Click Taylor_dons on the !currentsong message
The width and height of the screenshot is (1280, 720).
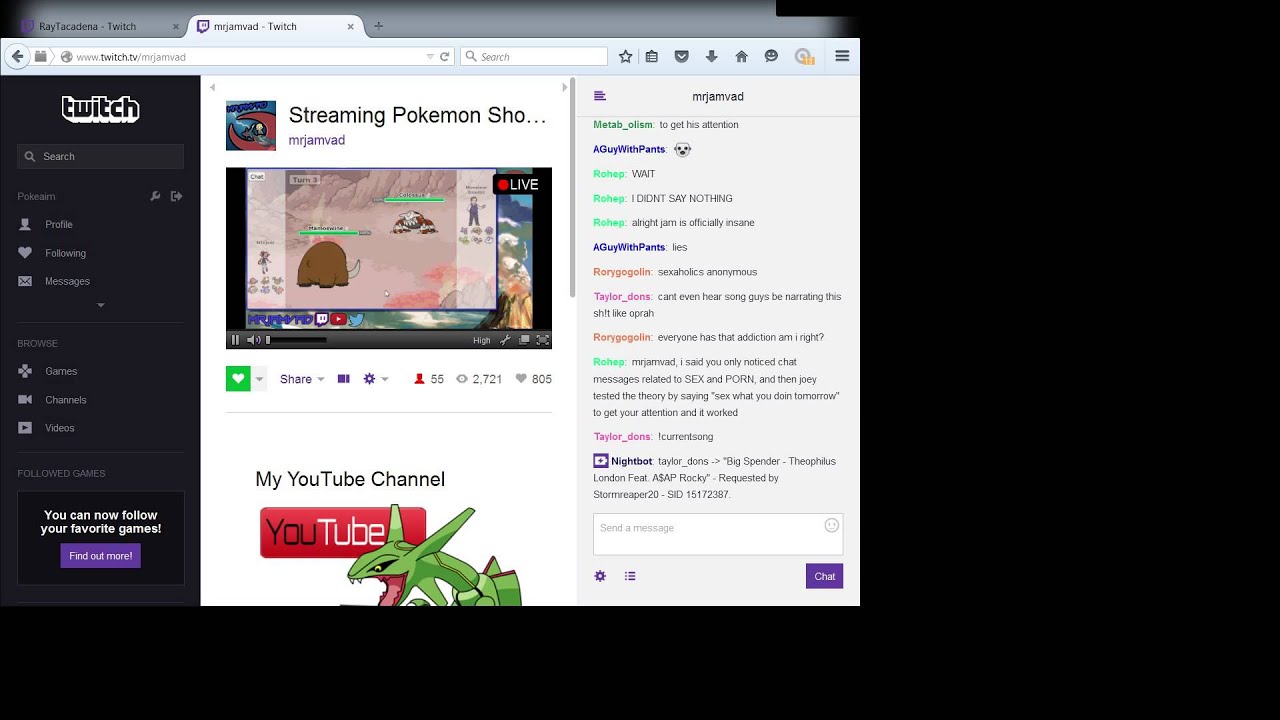pos(621,437)
